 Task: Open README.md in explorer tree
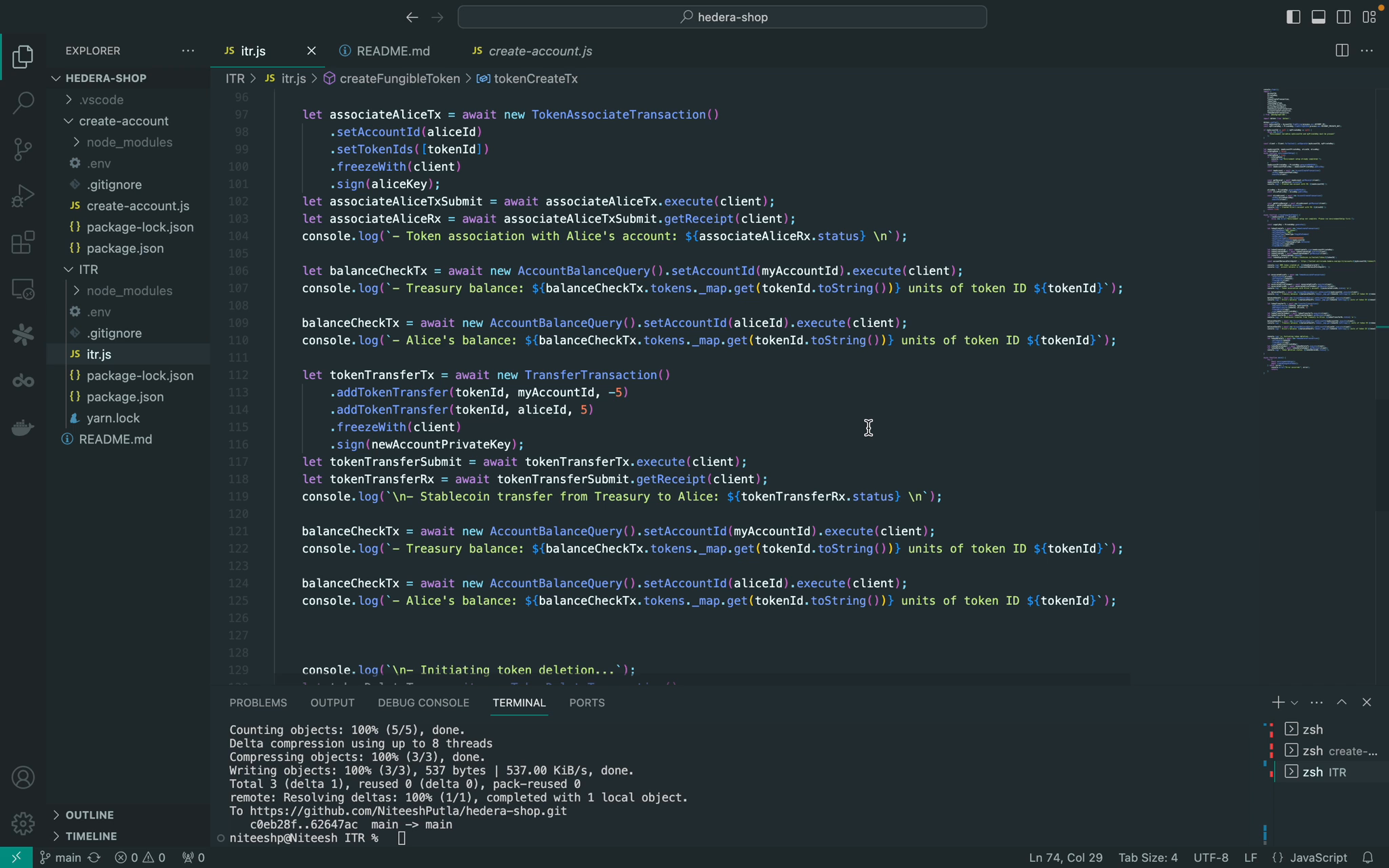point(129,439)
